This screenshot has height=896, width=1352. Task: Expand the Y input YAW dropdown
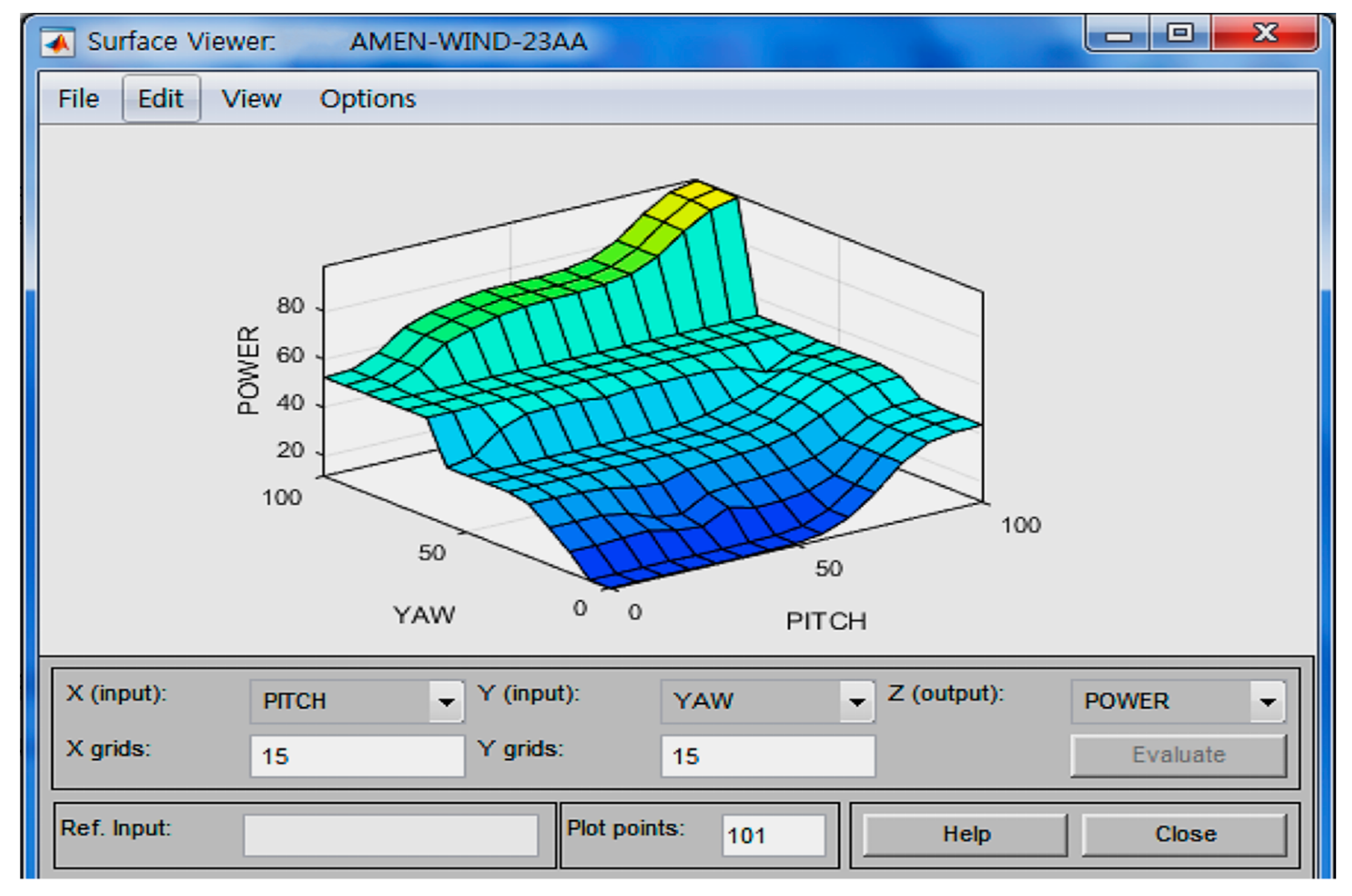857,701
